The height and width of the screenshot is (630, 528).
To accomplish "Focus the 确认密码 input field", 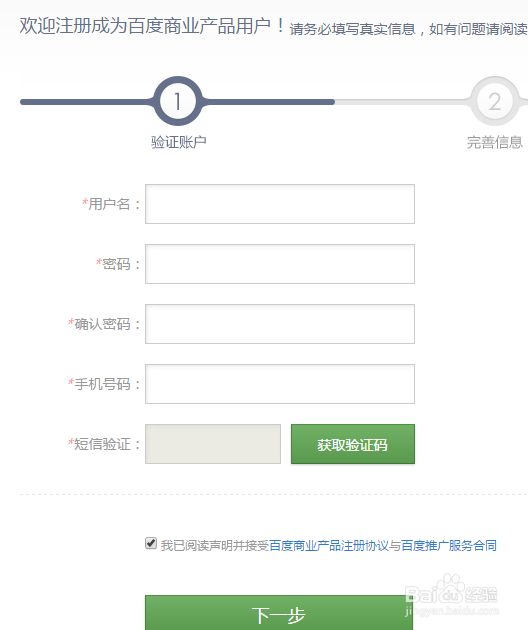I will (280, 324).
